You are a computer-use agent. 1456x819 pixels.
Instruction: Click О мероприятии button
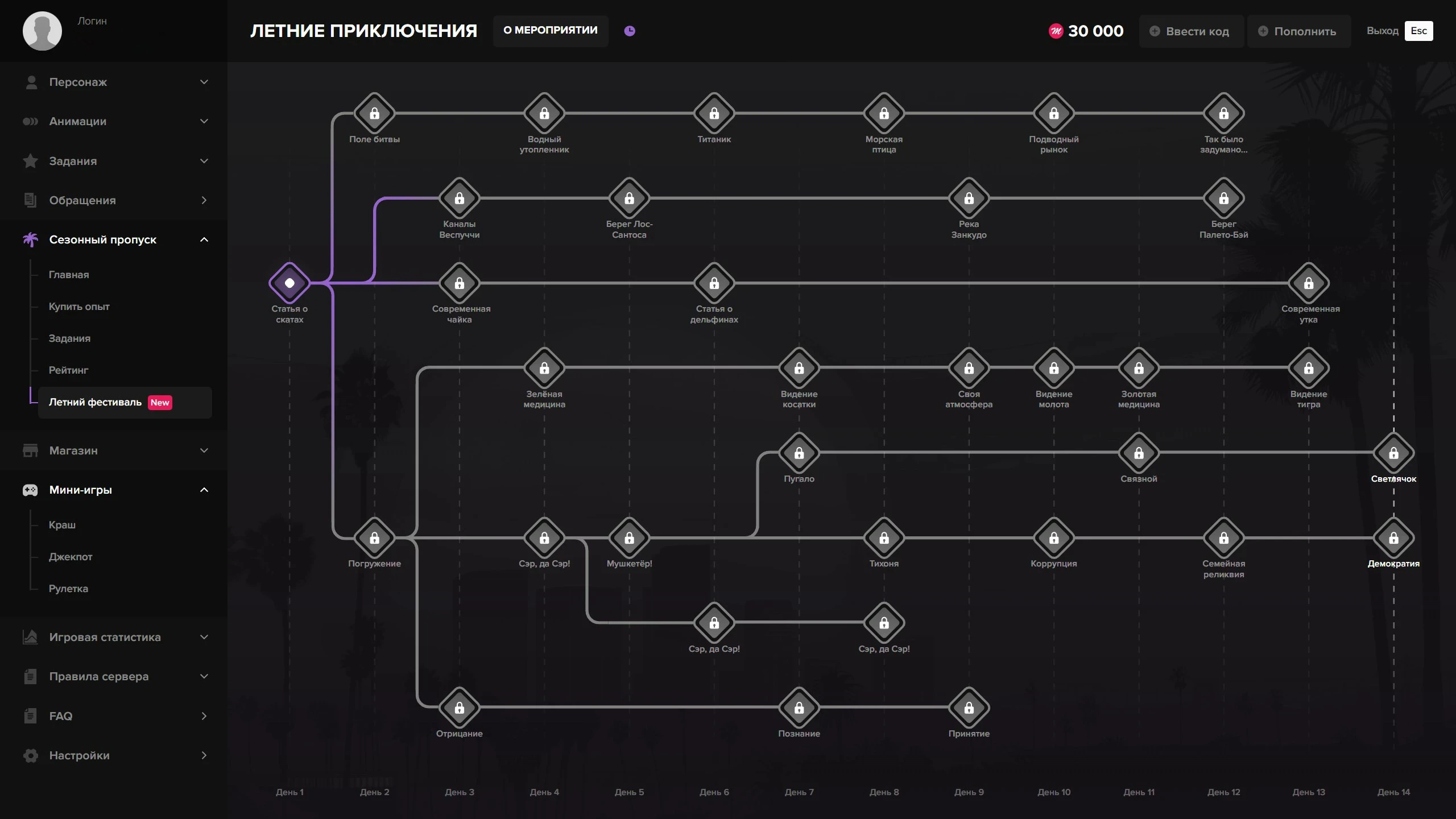click(x=550, y=30)
